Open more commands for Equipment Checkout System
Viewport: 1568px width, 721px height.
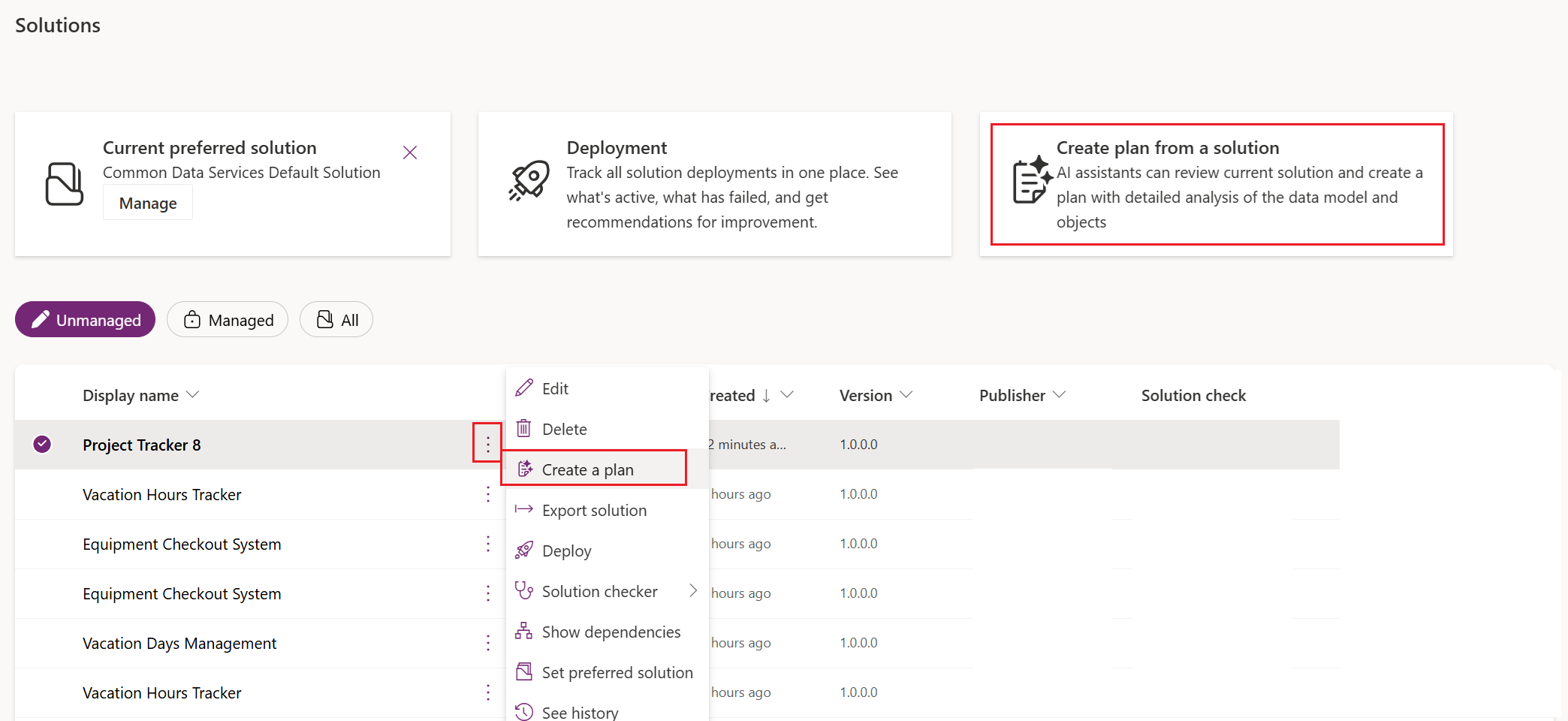pos(487,545)
